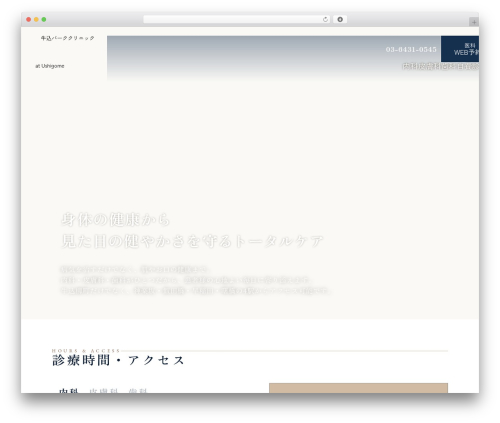Open the 医科 WEB予約 booking button
The height and width of the screenshot is (423, 500).
[x=460, y=49]
